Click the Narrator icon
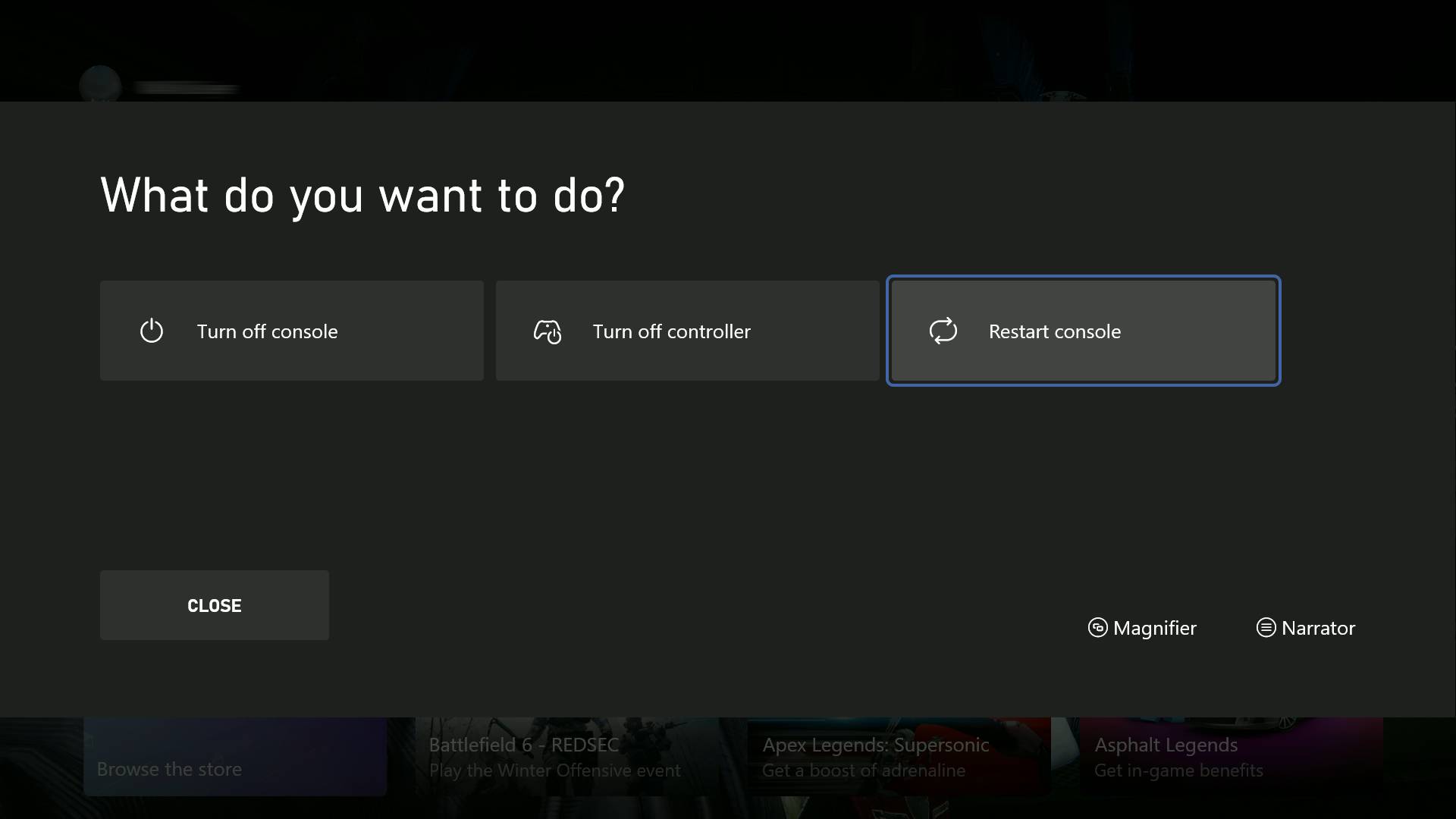 (x=1266, y=628)
